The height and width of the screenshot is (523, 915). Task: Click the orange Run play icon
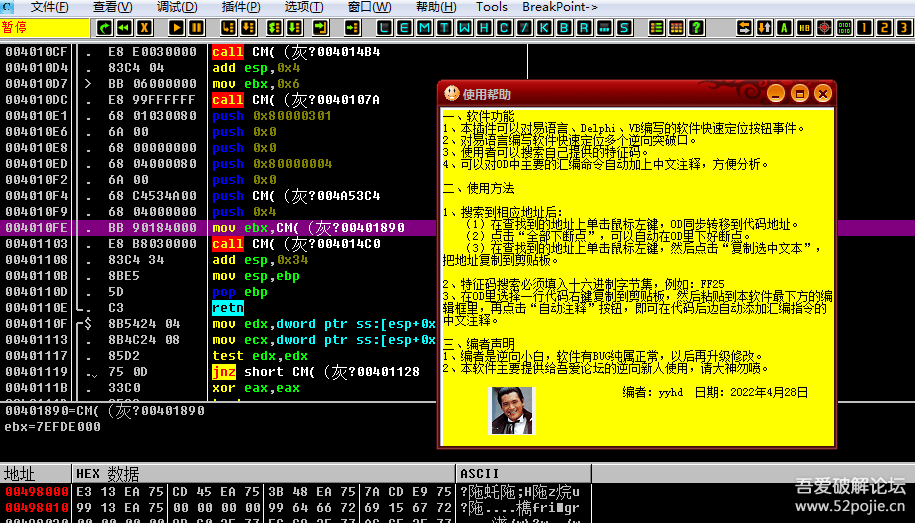[x=177, y=27]
